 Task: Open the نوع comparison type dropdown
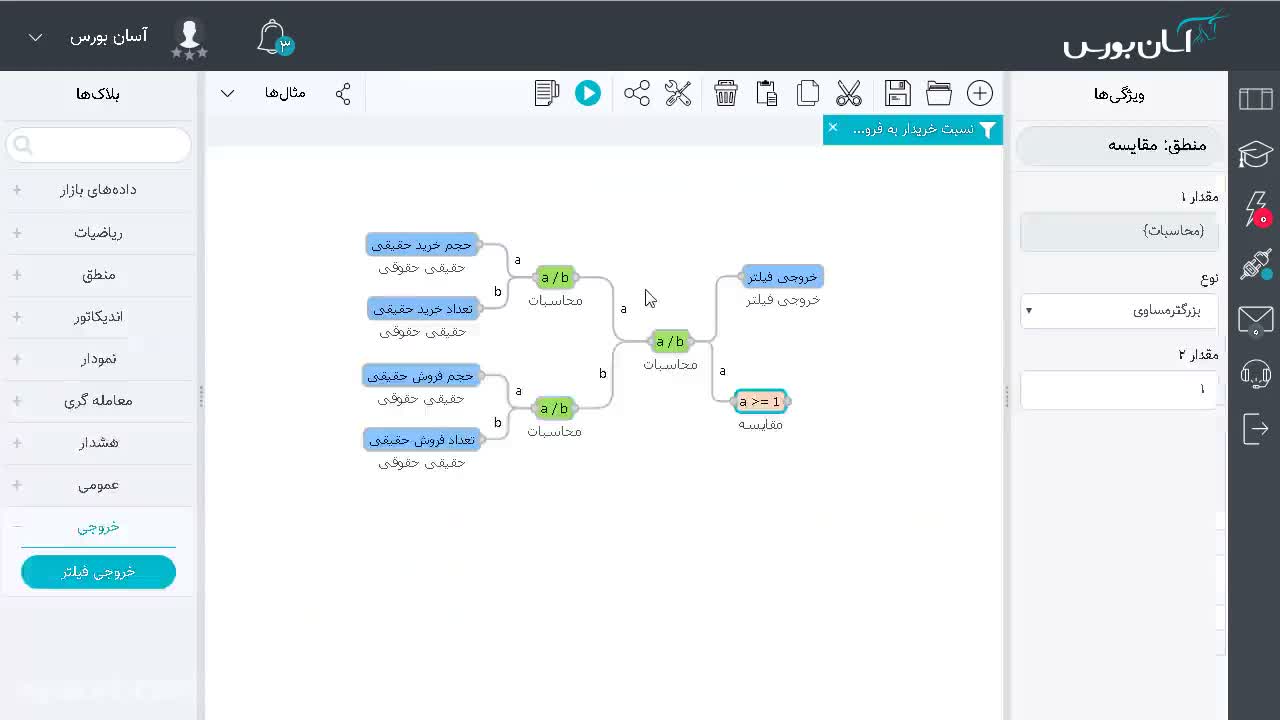[1119, 310]
